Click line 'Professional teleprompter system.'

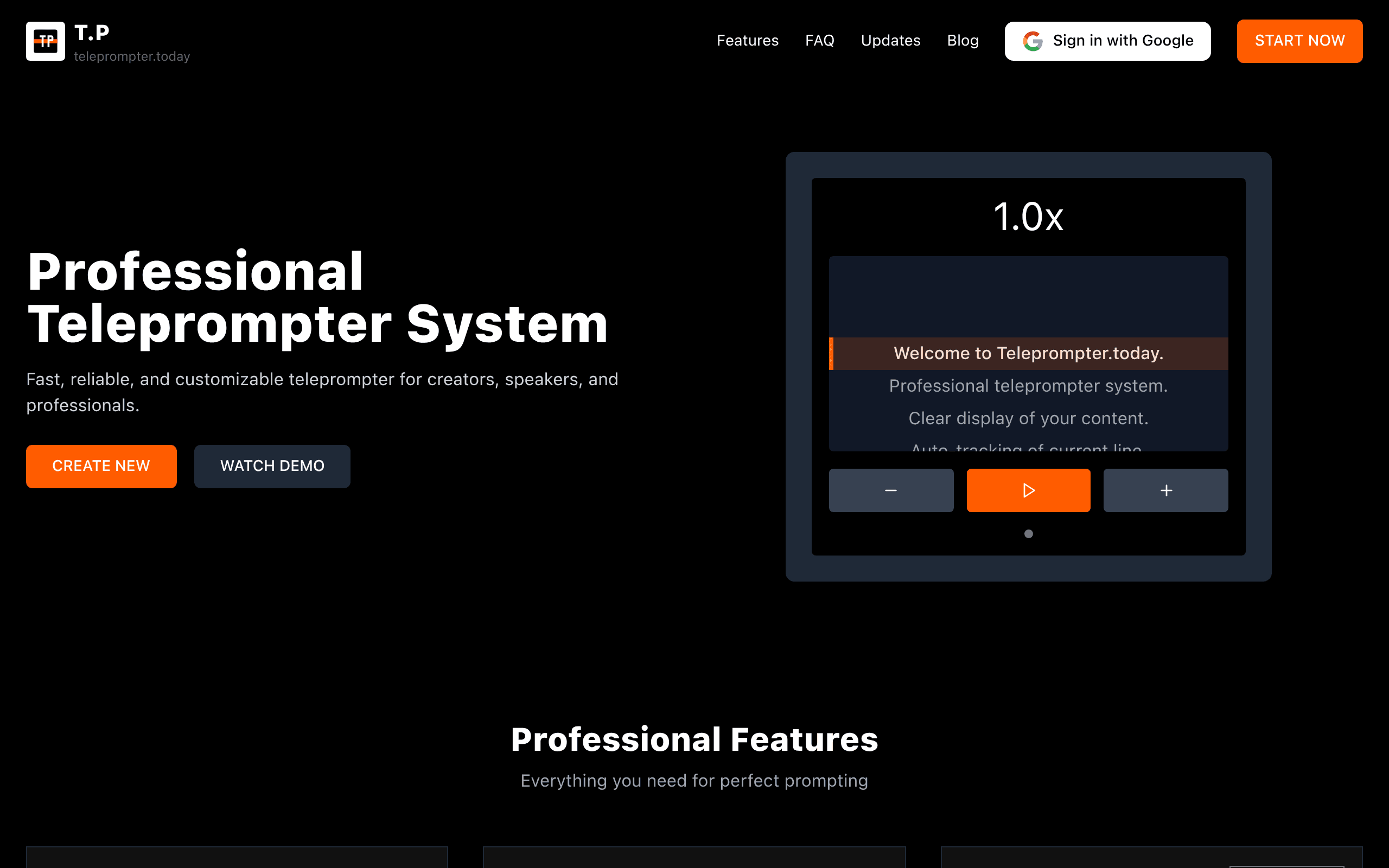click(x=1028, y=386)
